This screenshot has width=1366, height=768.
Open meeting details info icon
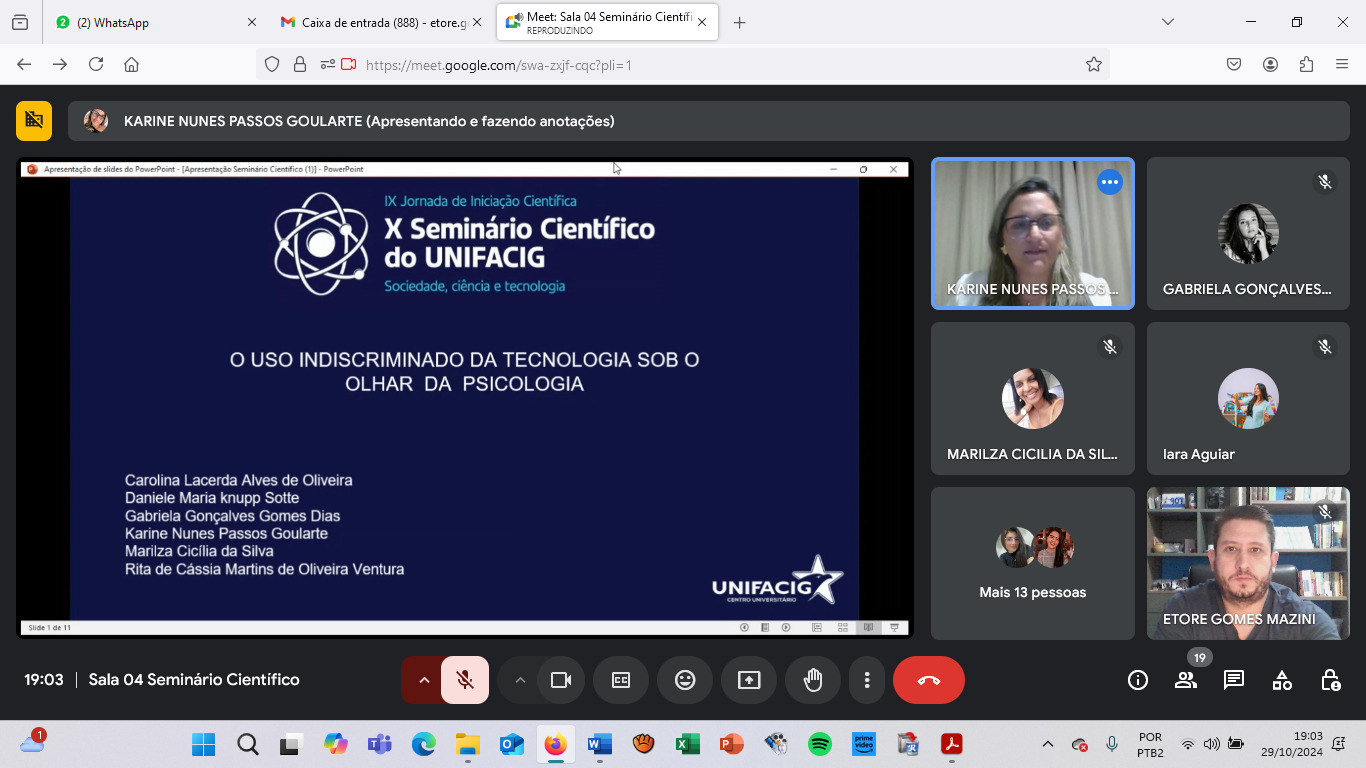tap(1138, 680)
